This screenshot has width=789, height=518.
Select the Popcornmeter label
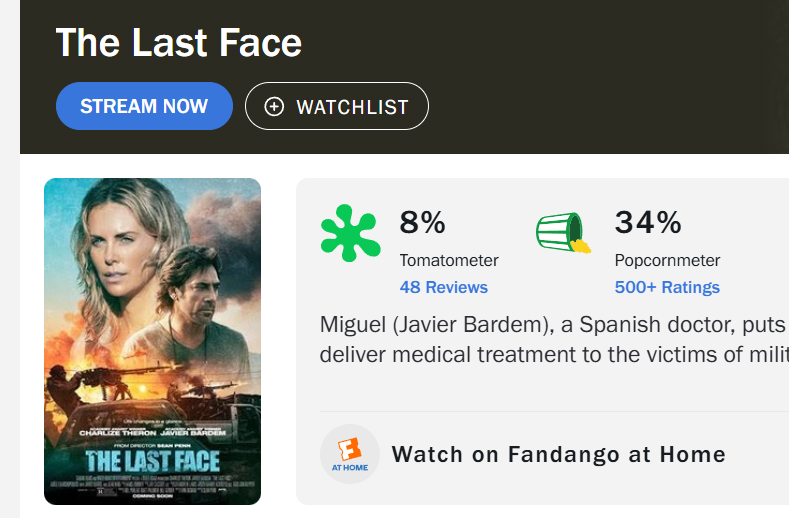(667, 260)
